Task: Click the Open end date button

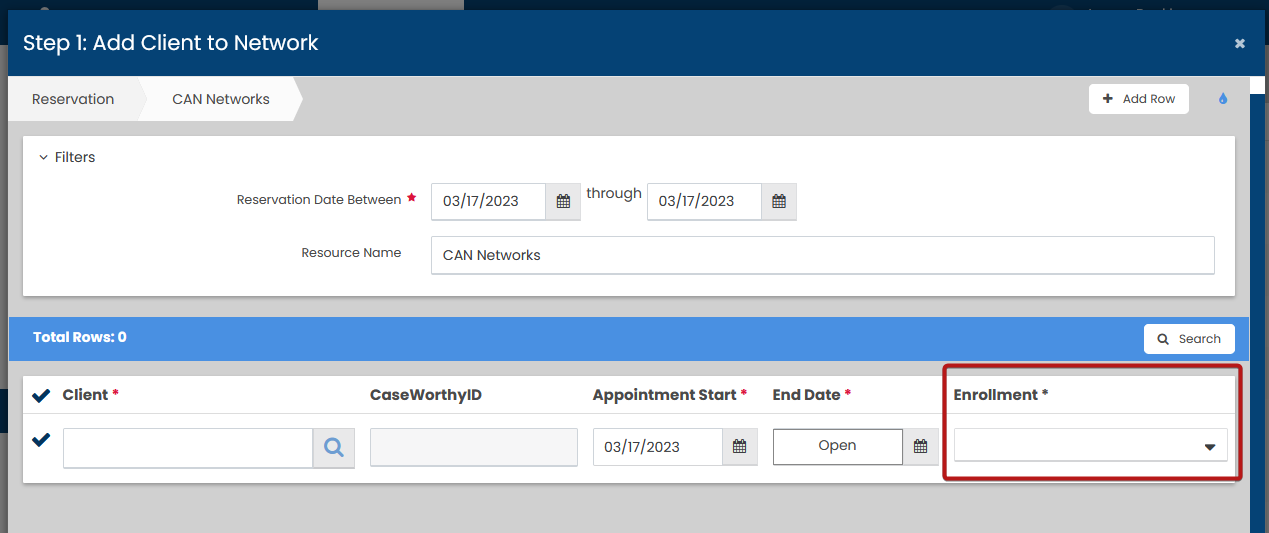Action: 837,446
